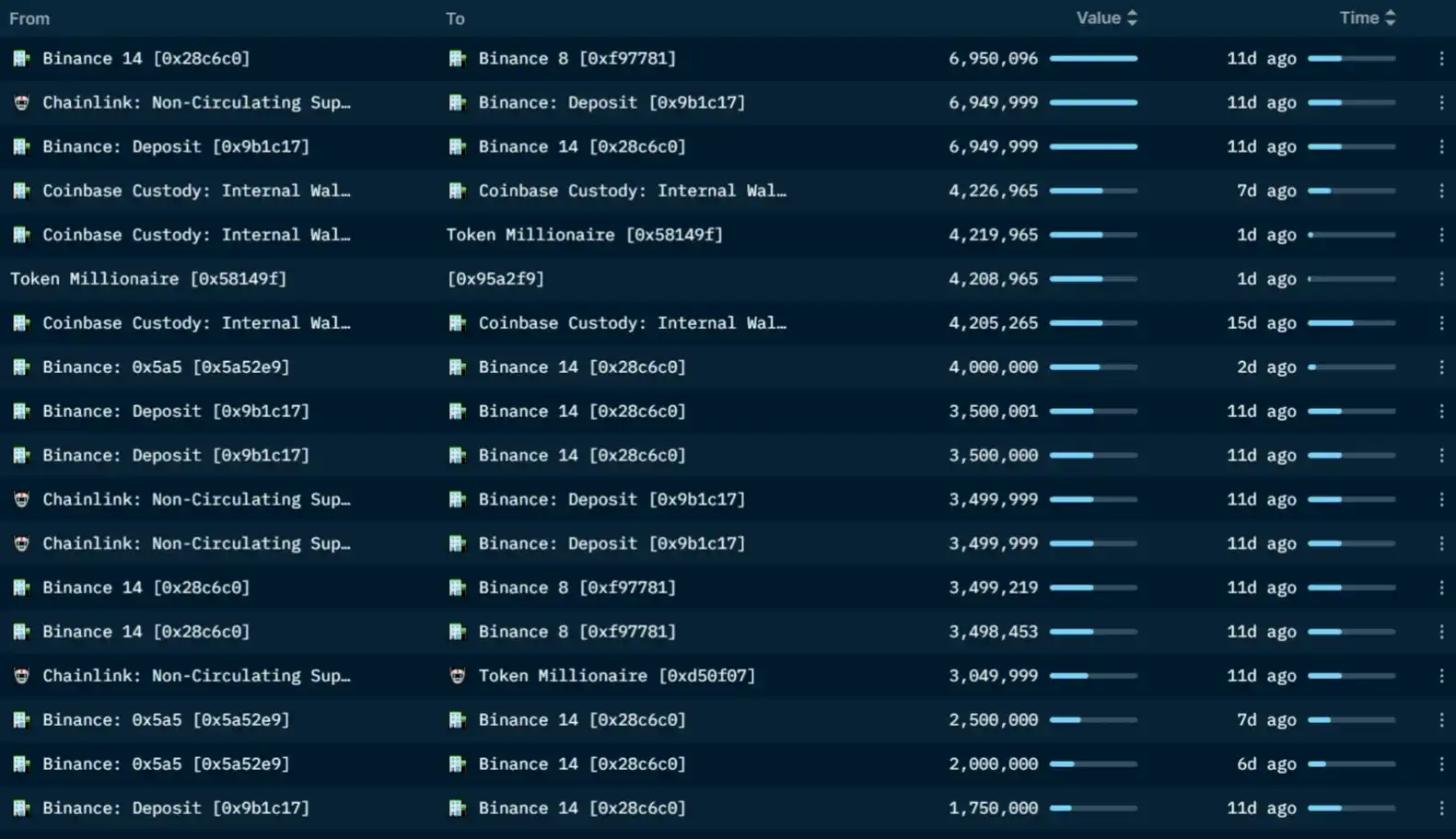Click sender Coinbase icon in 4,226,965 row

coord(21,191)
